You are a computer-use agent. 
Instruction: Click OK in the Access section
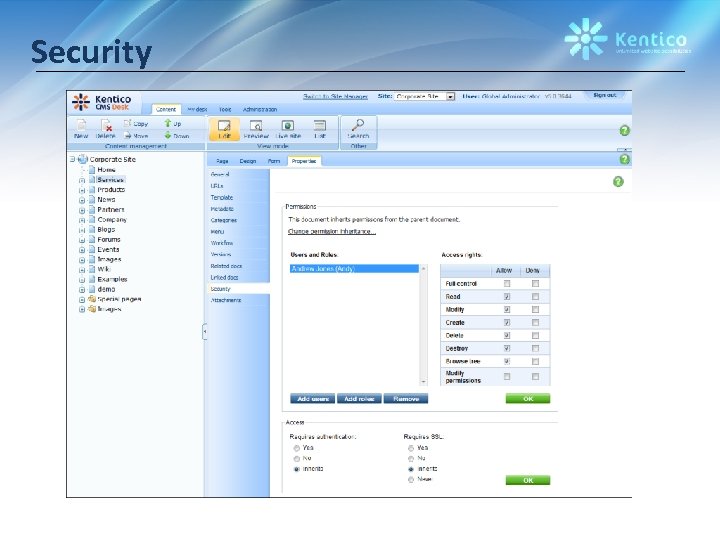pos(528,480)
